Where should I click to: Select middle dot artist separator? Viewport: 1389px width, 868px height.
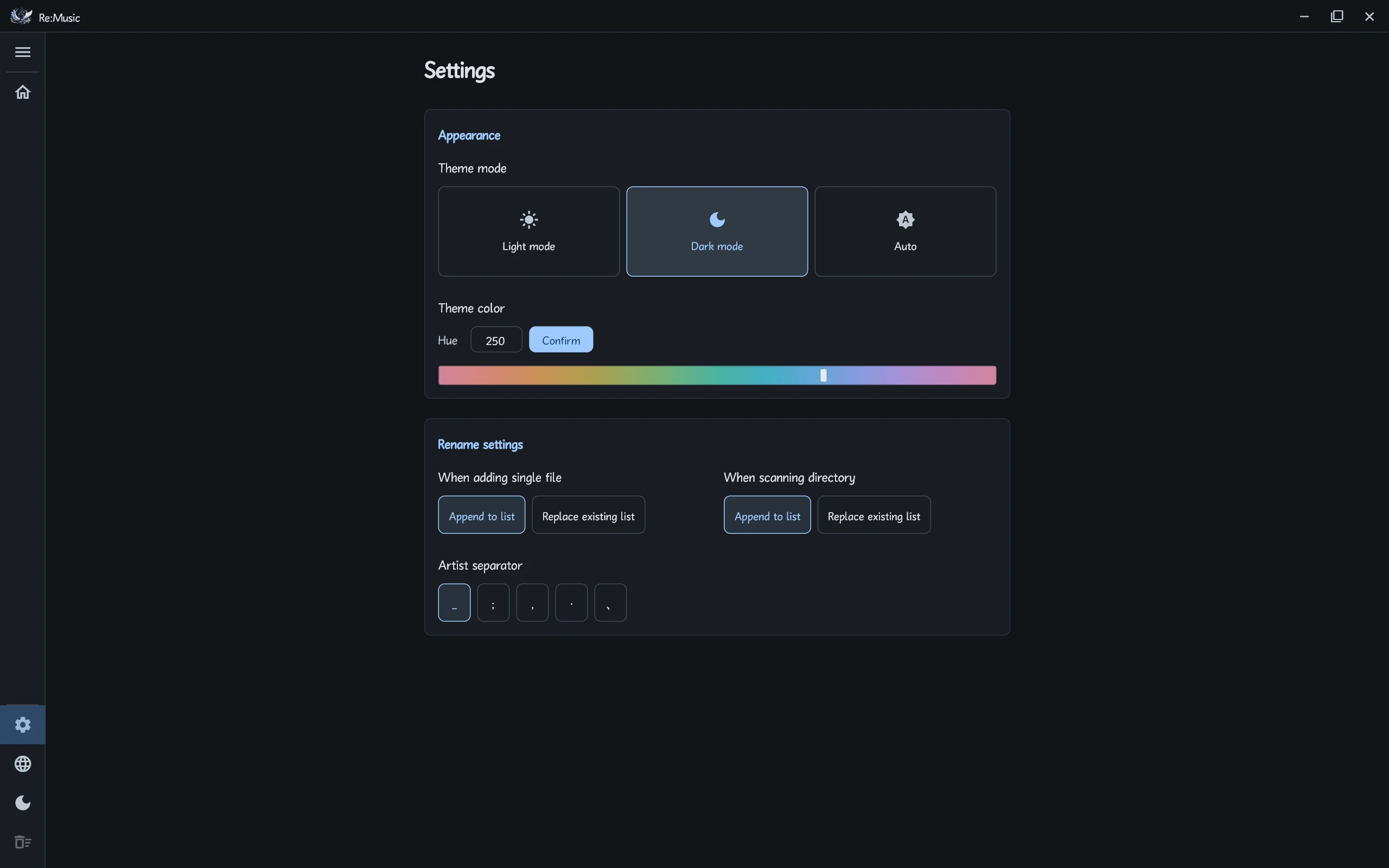(x=571, y=603)
